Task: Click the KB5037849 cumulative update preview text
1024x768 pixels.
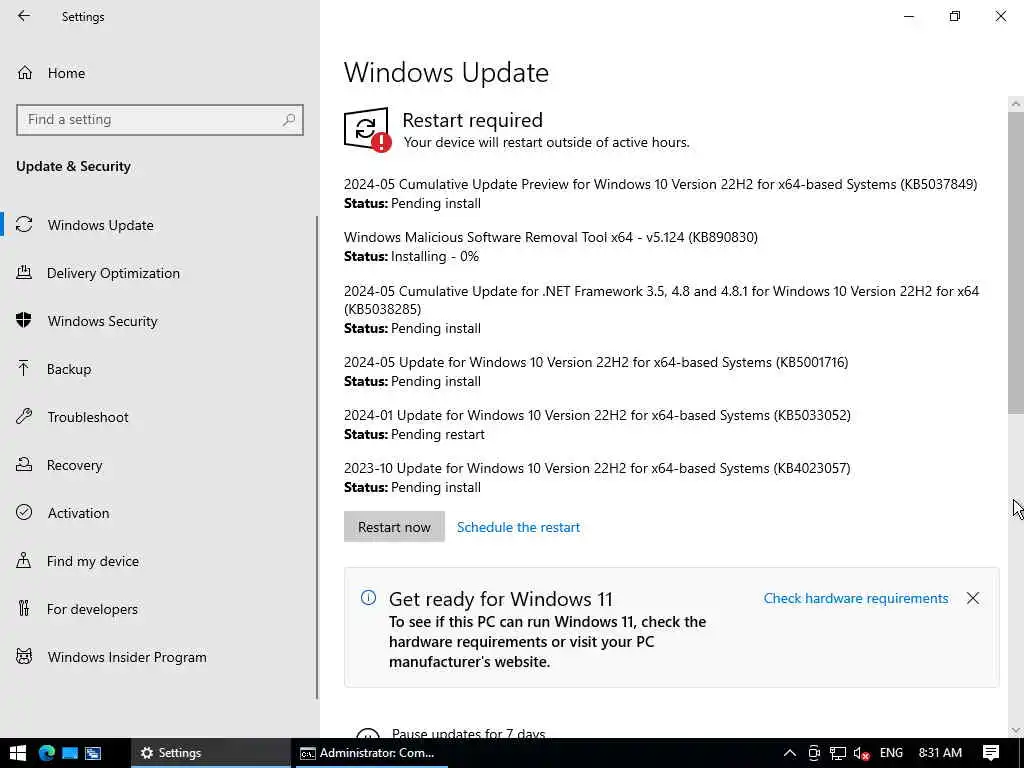Action: [x=660, y=184]
